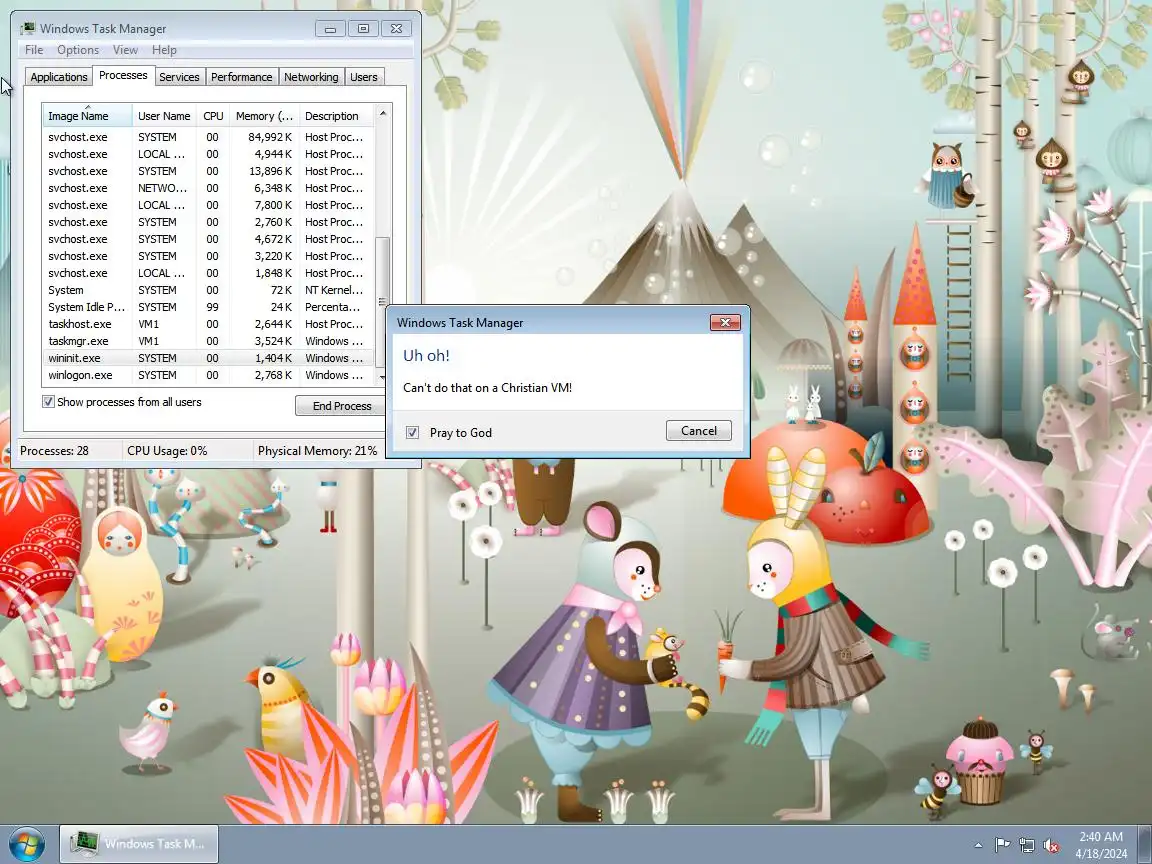This screenshot has width=1152, height=864.
Task: Uncheck Show processes from all users
Action: [48, 402]
